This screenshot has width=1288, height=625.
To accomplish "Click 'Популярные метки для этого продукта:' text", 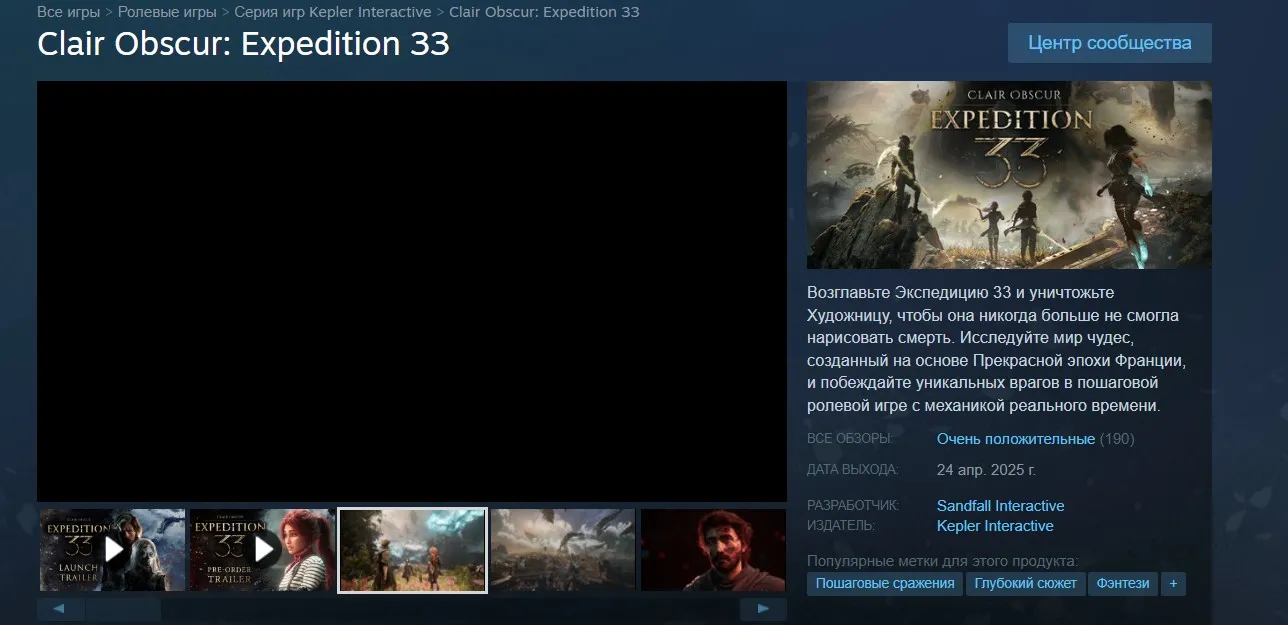I will point(943,561).
